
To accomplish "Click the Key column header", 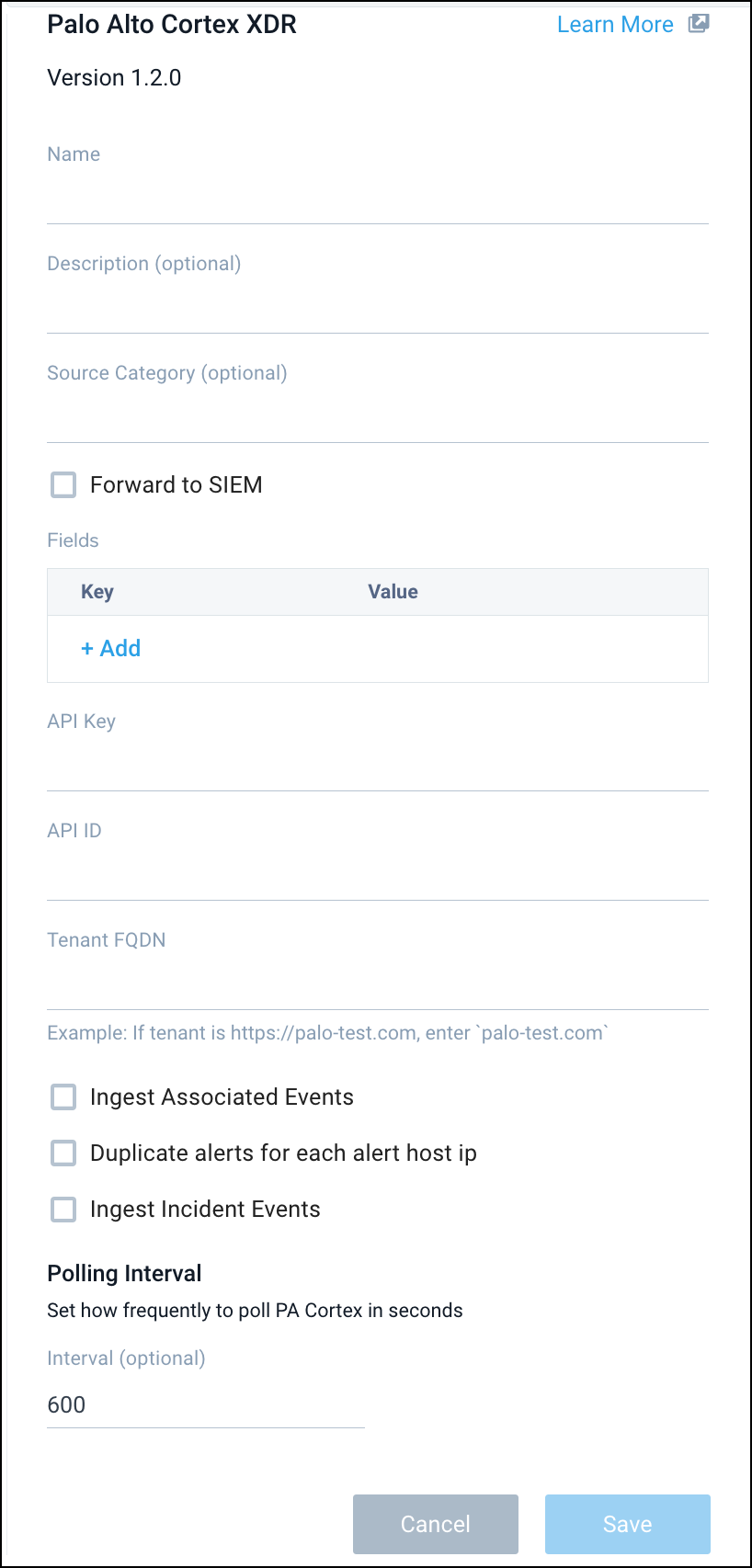I will tap(97, 592).
